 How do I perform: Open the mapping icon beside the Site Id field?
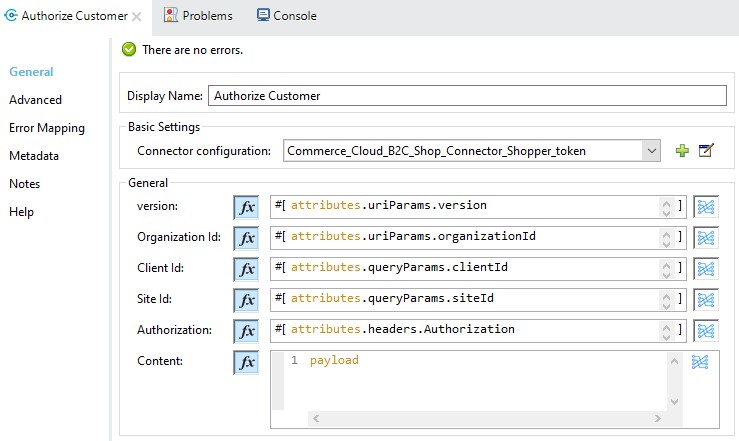coord(706,299)
